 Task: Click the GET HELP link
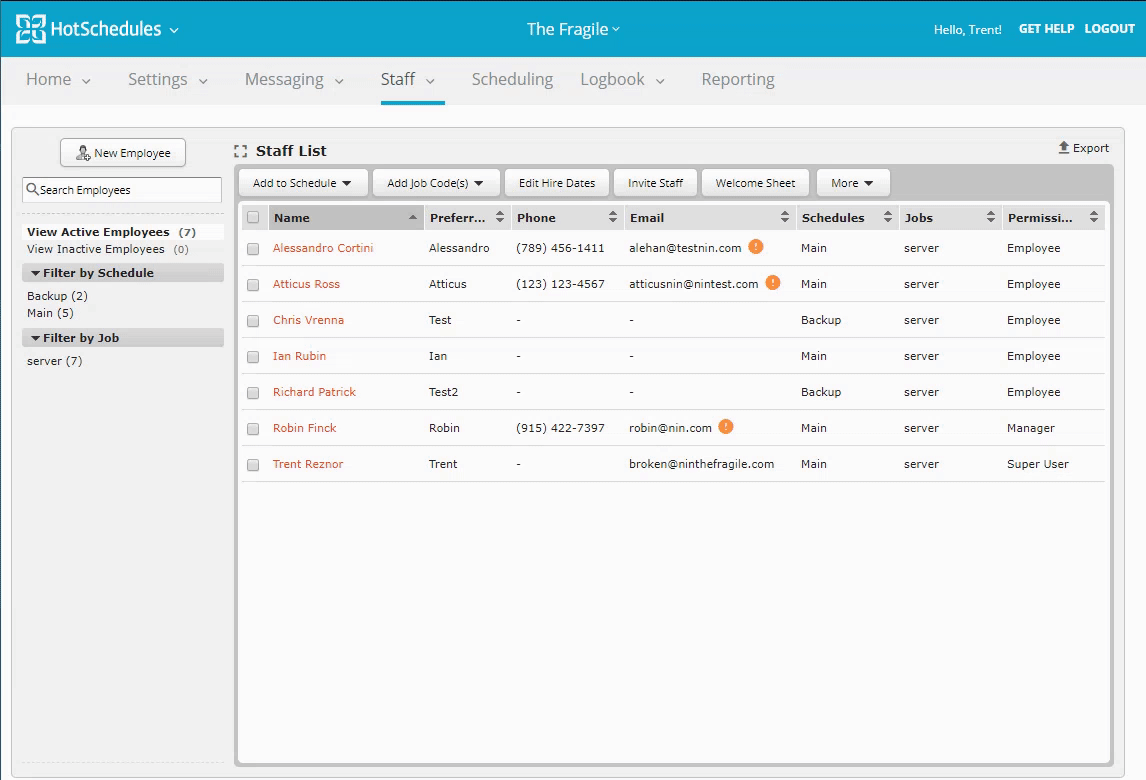pyautogui.click(x=1047, y=29)
